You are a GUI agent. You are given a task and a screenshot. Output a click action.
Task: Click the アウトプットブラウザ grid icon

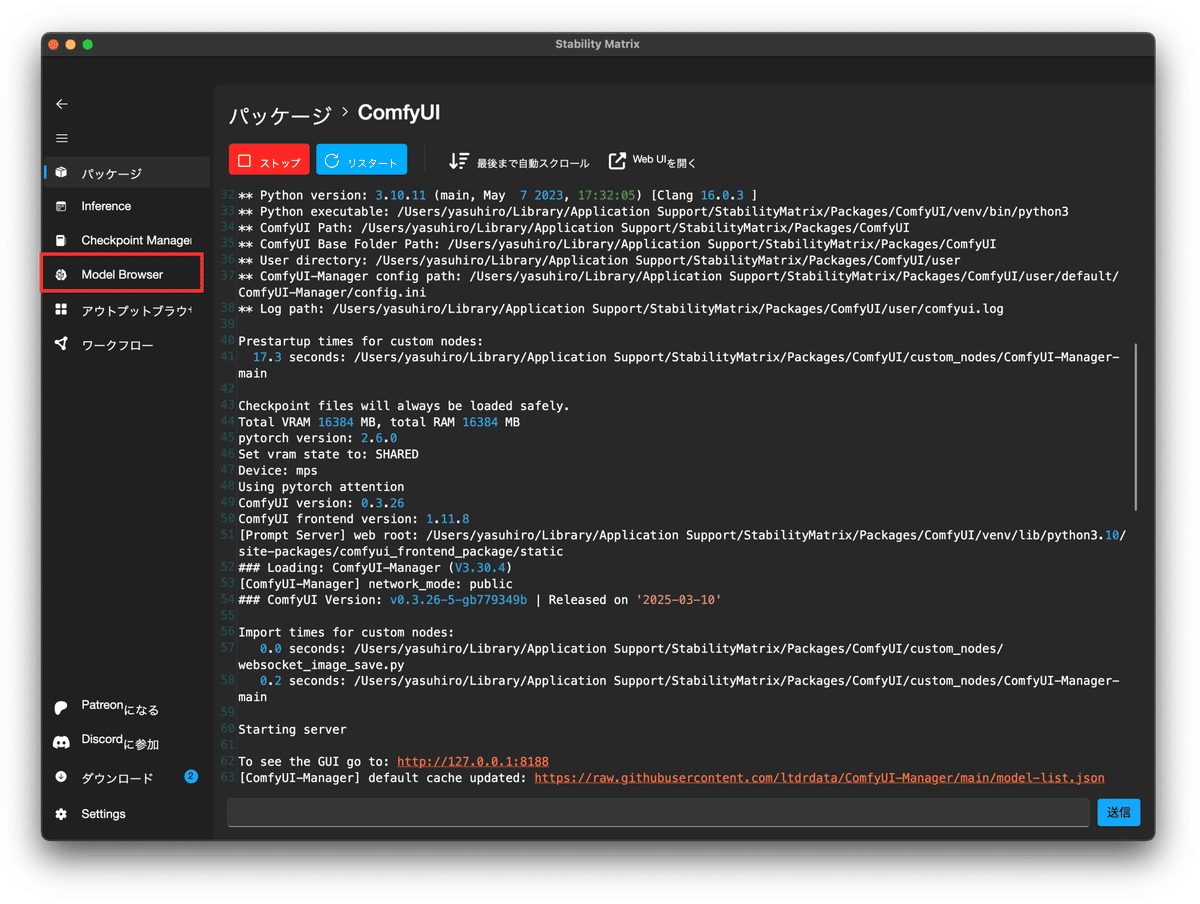point(62,310)
